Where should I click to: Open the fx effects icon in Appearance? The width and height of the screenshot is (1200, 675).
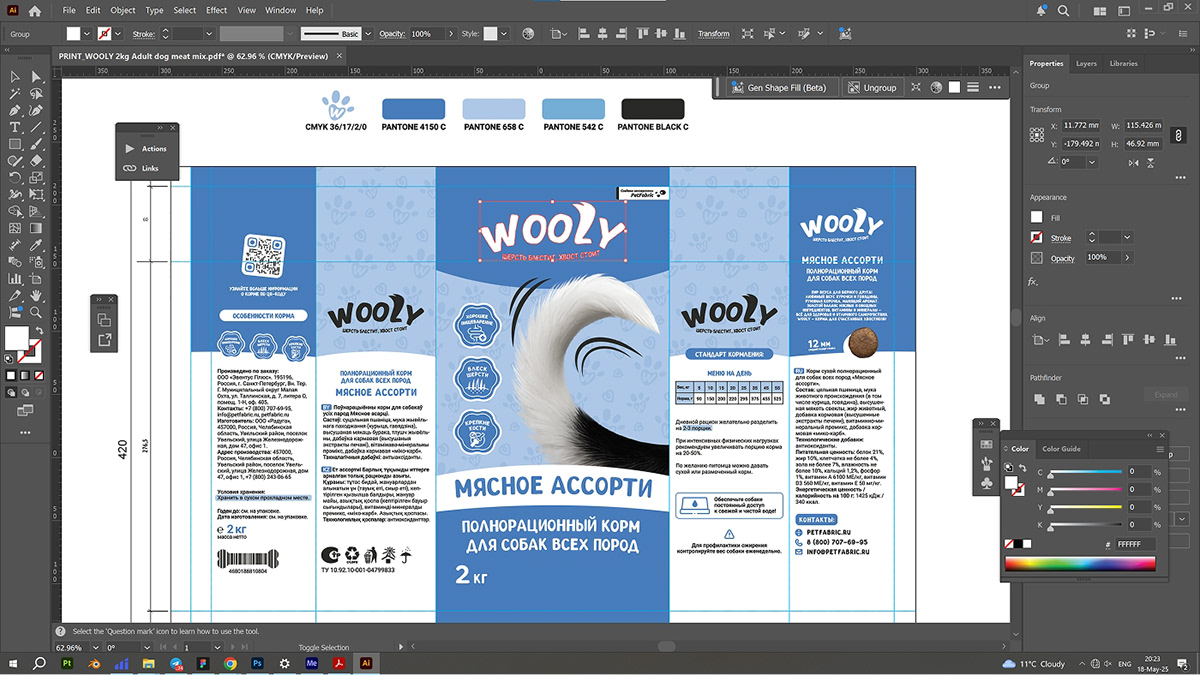click(1033, 281)
